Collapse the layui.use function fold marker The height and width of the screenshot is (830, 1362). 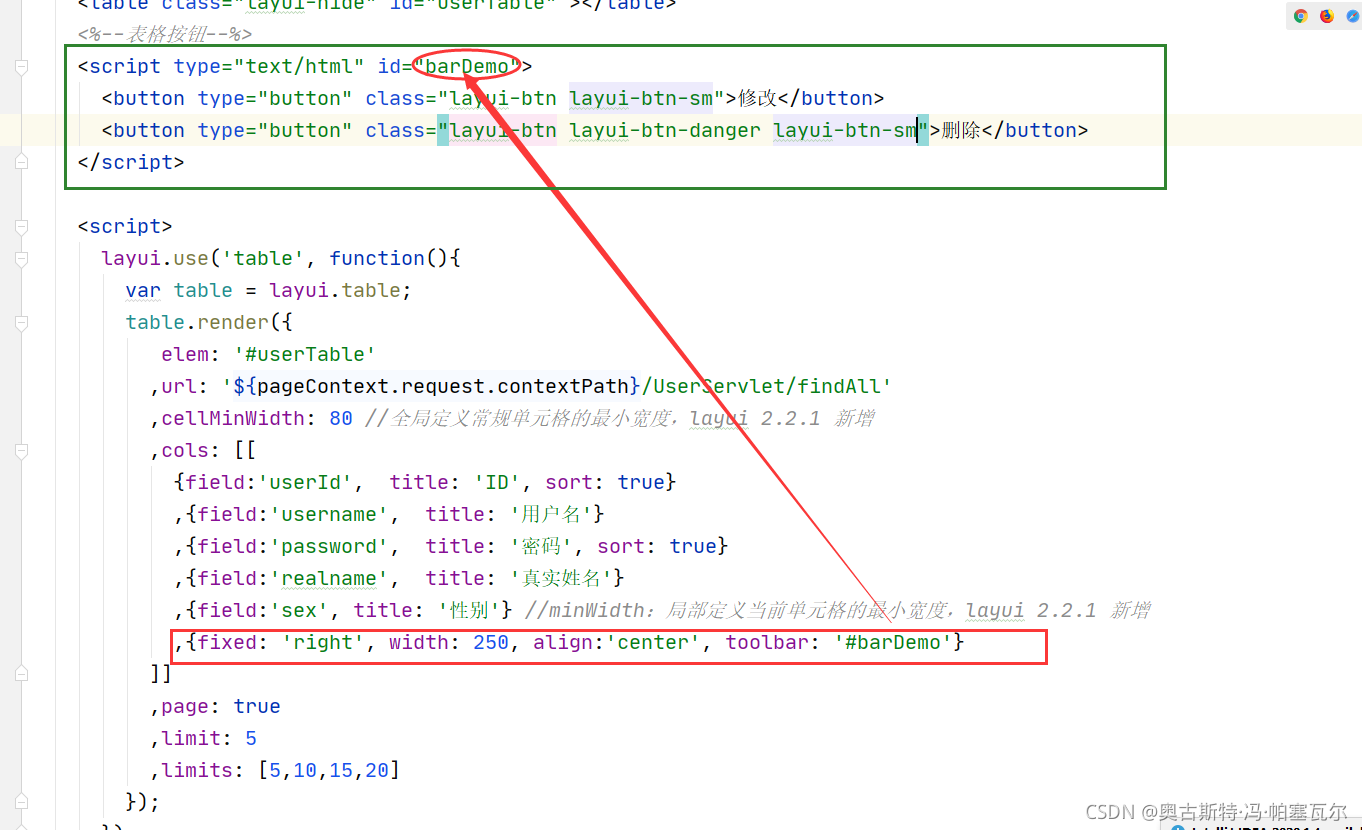point(21,259)
